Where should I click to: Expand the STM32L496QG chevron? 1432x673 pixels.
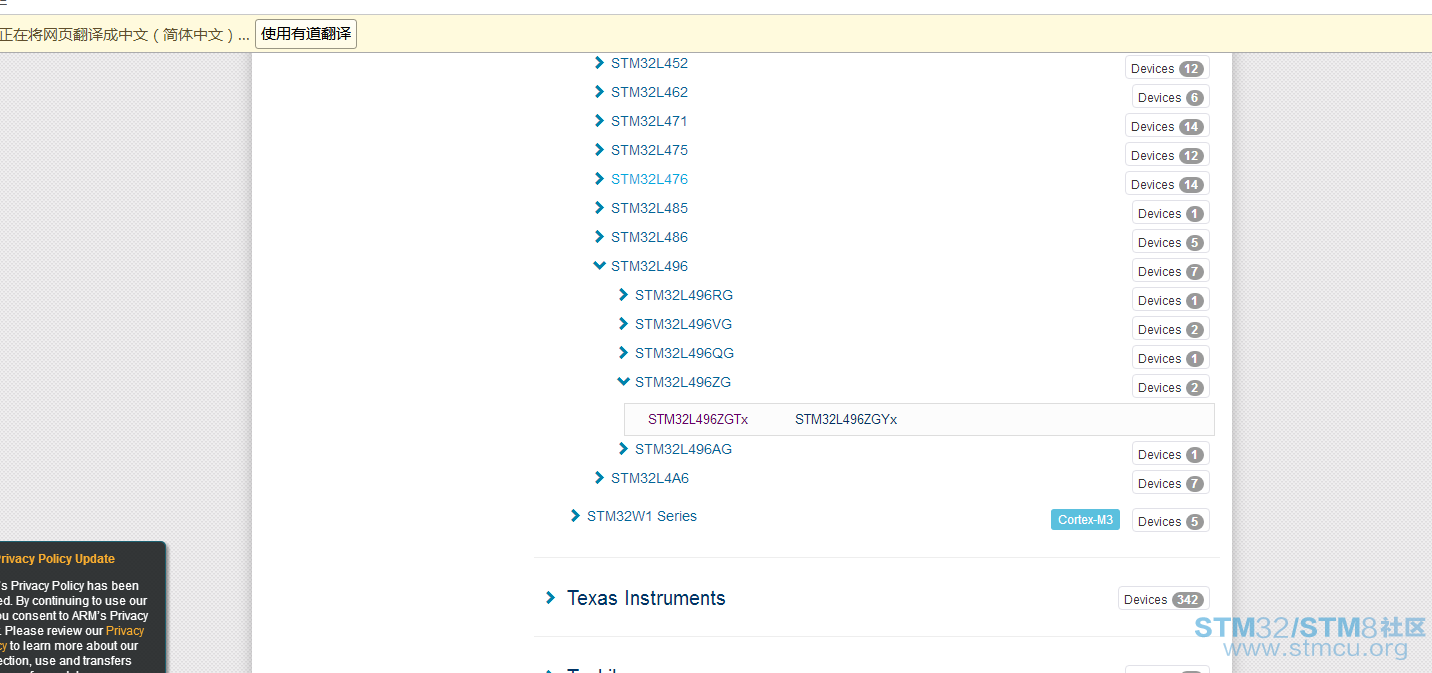click(623, 353)
